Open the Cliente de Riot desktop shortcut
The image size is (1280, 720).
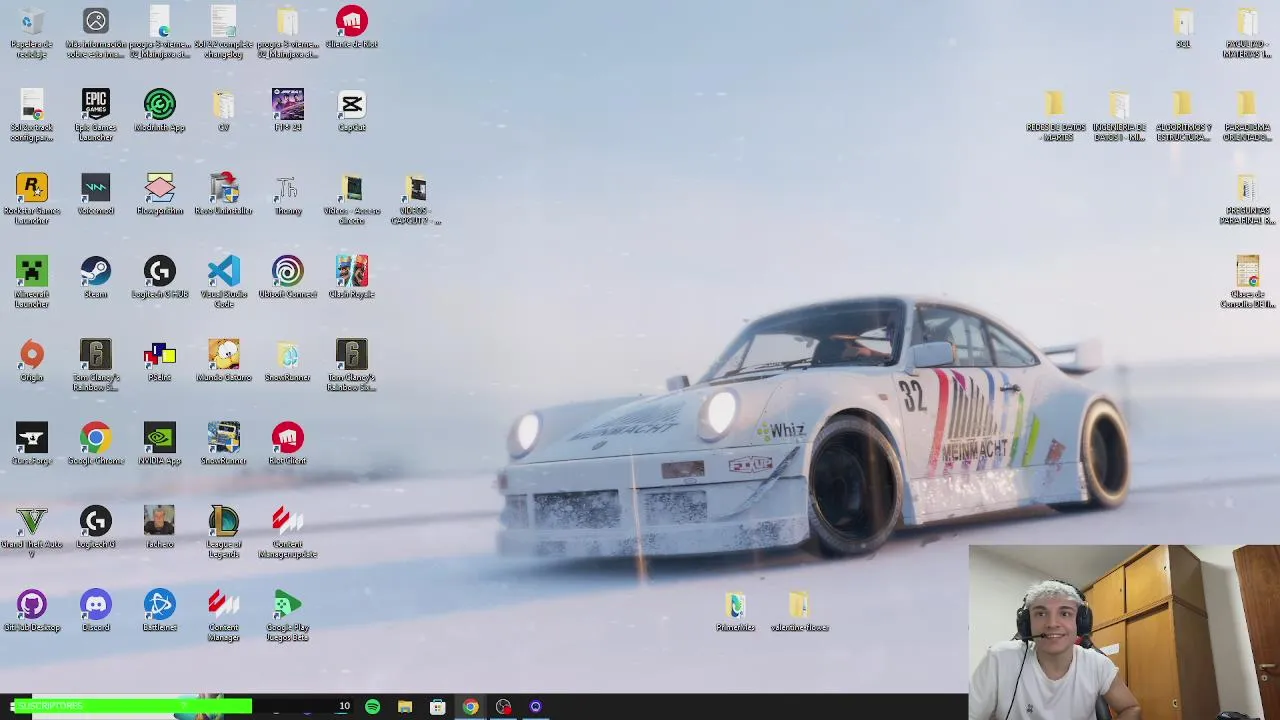(x=351, y=28)
